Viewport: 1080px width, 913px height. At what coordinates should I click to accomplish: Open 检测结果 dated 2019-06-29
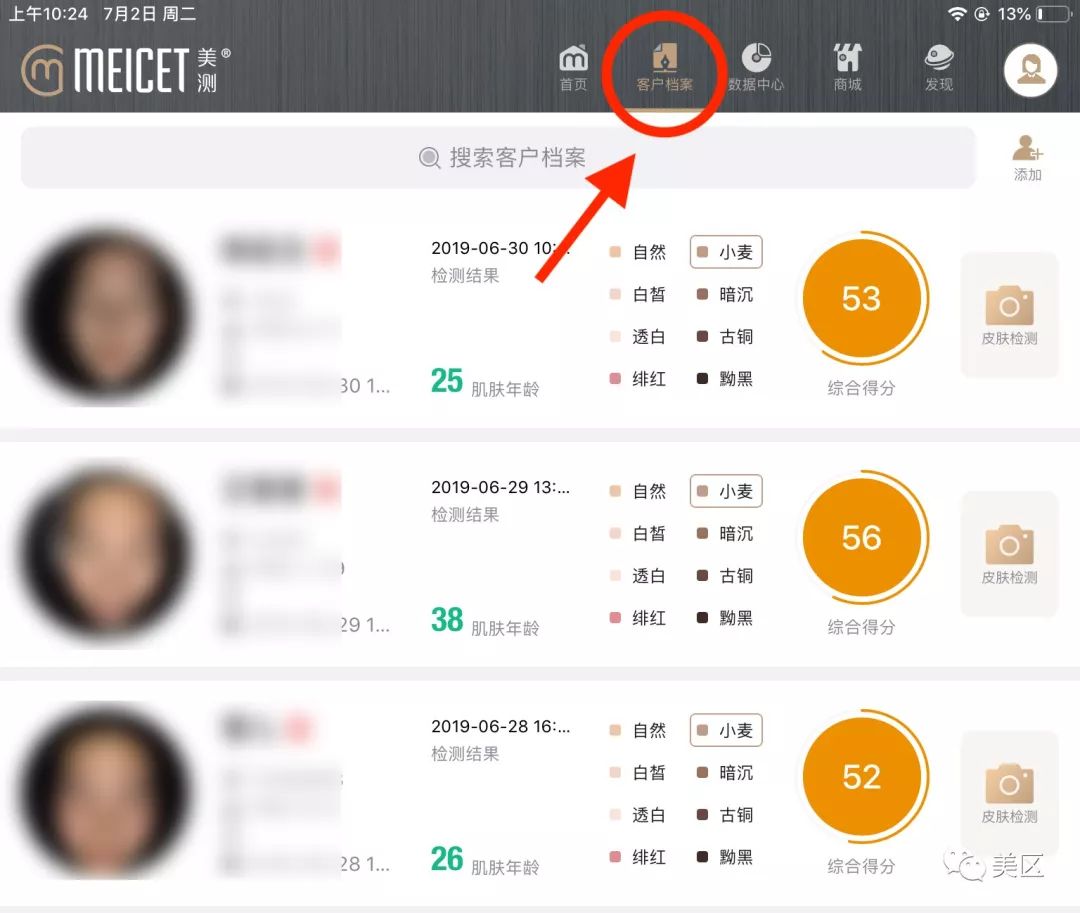point(465,514)
